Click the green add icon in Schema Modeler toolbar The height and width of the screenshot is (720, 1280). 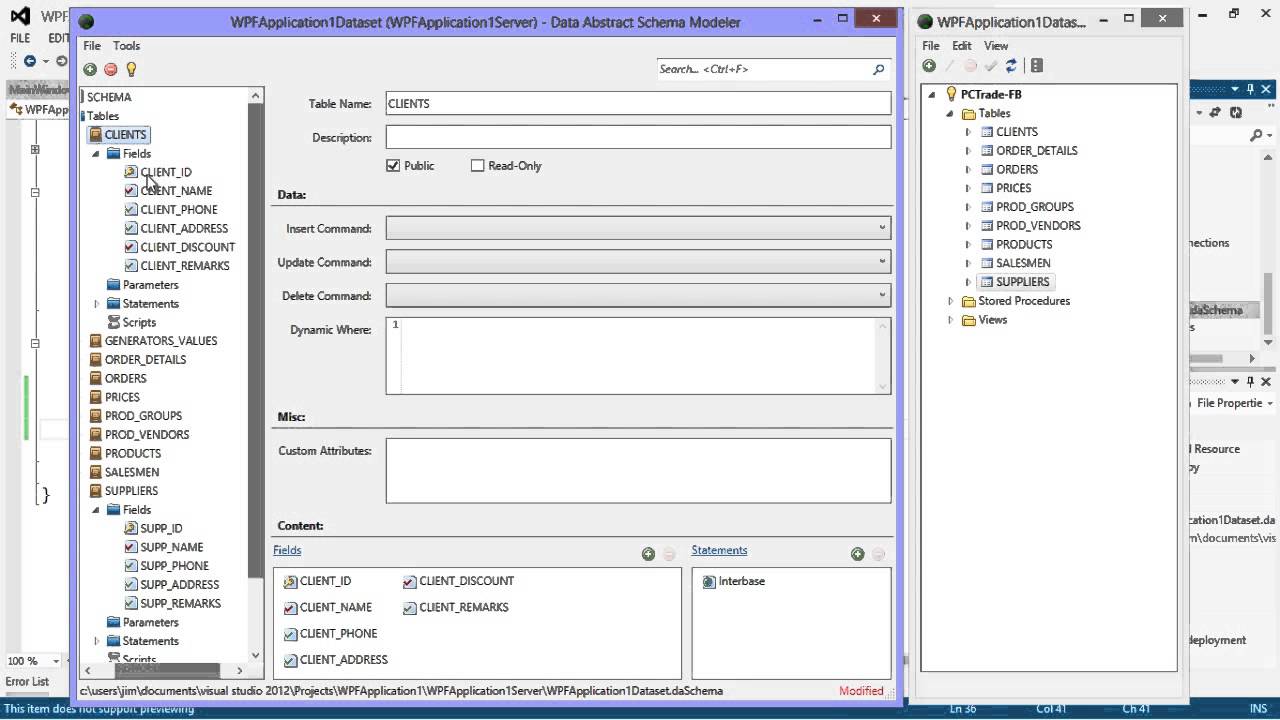[x=90, y=69]
